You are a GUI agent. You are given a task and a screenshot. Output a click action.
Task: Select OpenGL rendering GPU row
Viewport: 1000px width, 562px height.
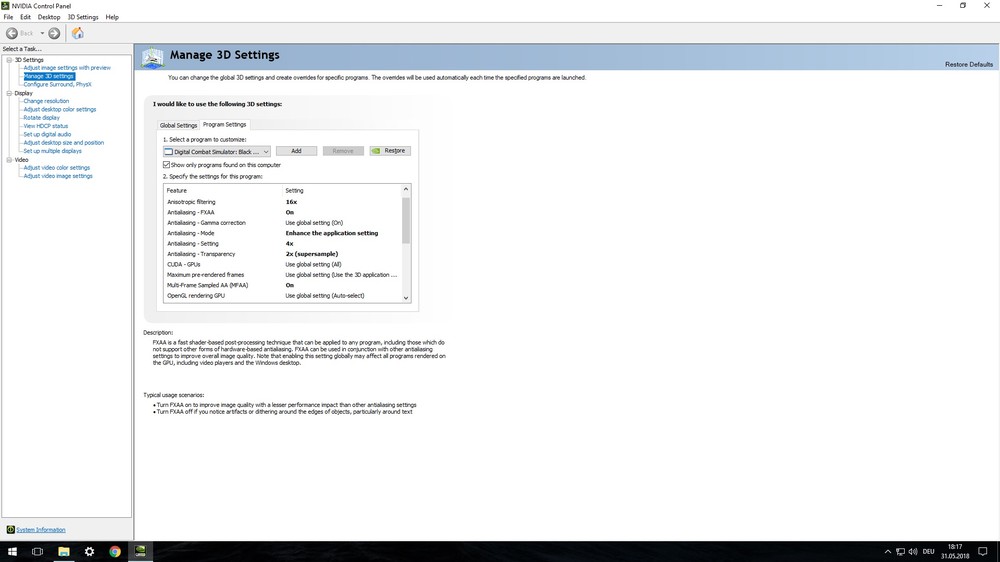pos(283,295)
